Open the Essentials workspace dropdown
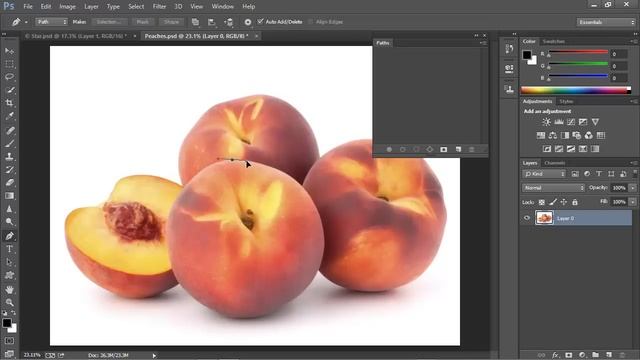This screenshot has width=640, height=360. point(606,22)
